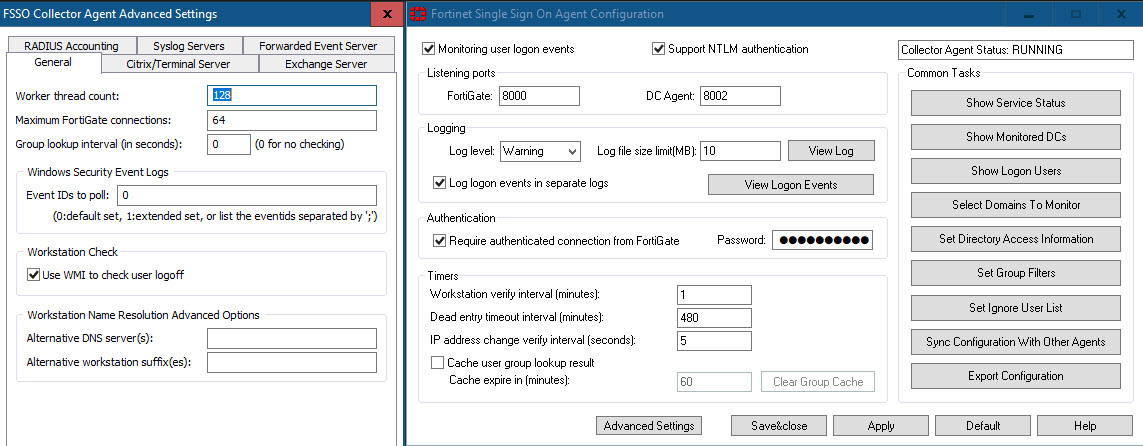
Task: Click the View Log button
Action: pyautogui.click(x=831, y=151)
